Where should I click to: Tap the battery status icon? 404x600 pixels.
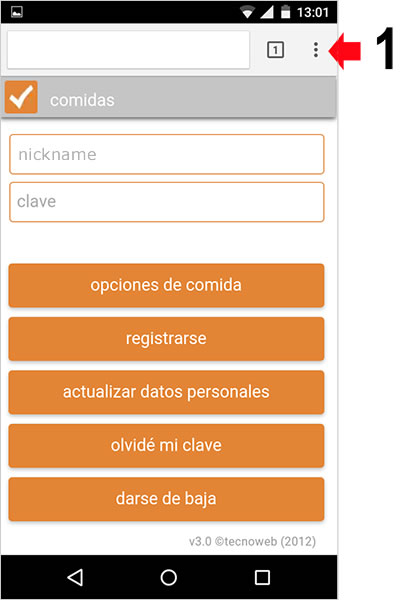tap(285, 12)
